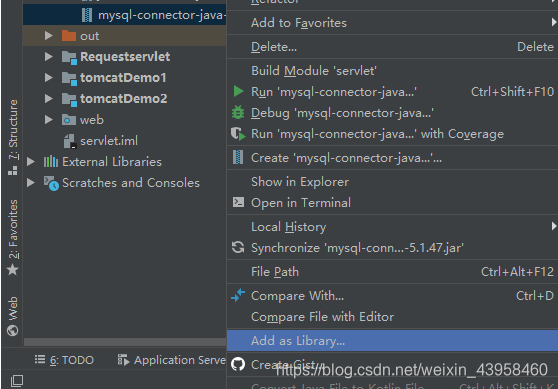Click the Debug bug icon
Viewport: 558px width, 389px height.
[x=238, y=112]
